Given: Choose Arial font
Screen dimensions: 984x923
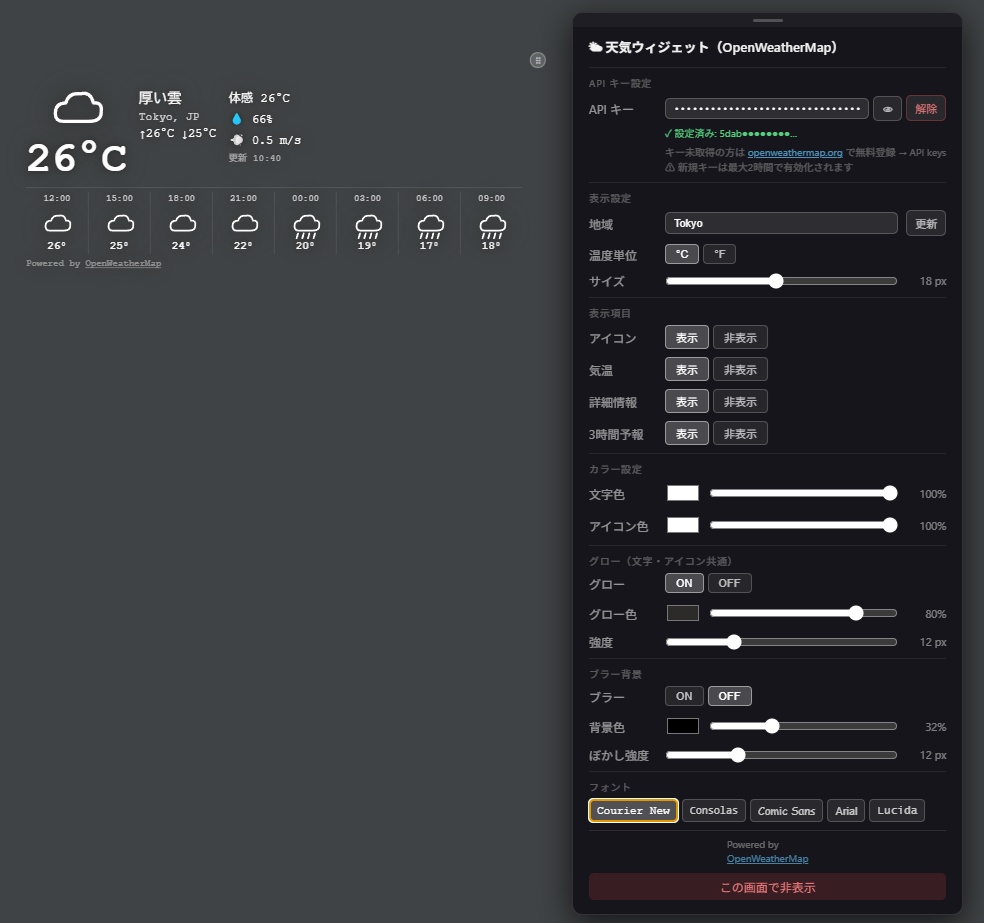Looking at the screenshot, I should point(846,811).
